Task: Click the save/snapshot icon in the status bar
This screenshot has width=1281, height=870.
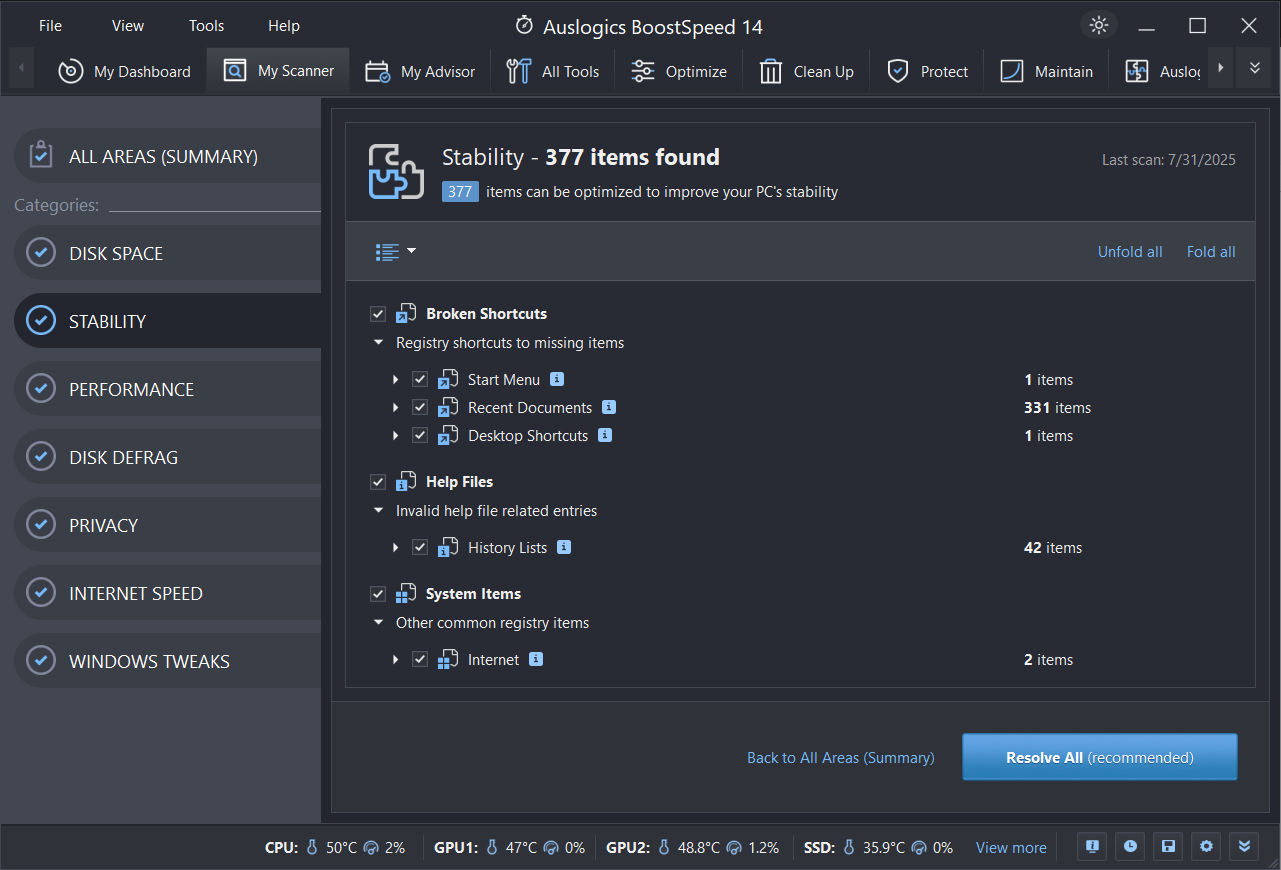Action: [x=1167, y=846]
